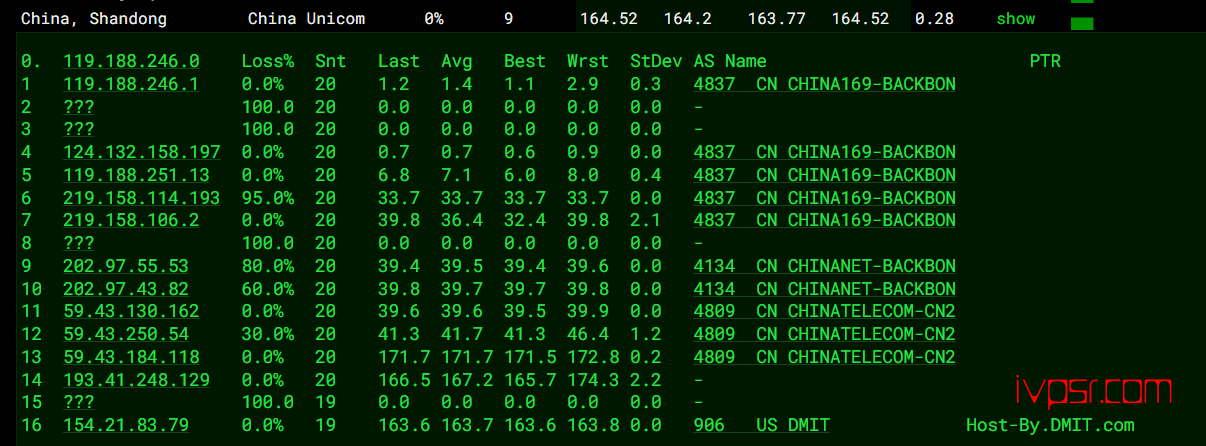Click the 'Avg' column header
The image size is (1206, 446).
pos(457,62)
